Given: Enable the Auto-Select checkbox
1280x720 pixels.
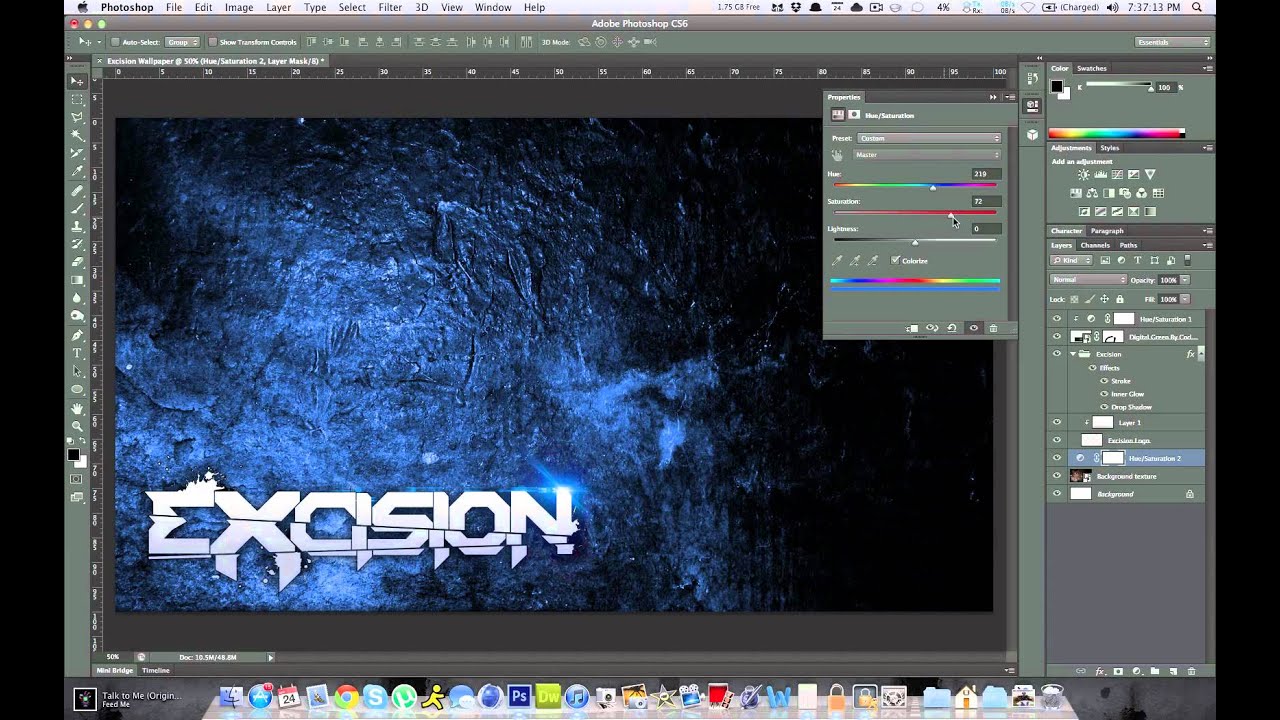Looking at the screenshot, I should coord(115,42).
